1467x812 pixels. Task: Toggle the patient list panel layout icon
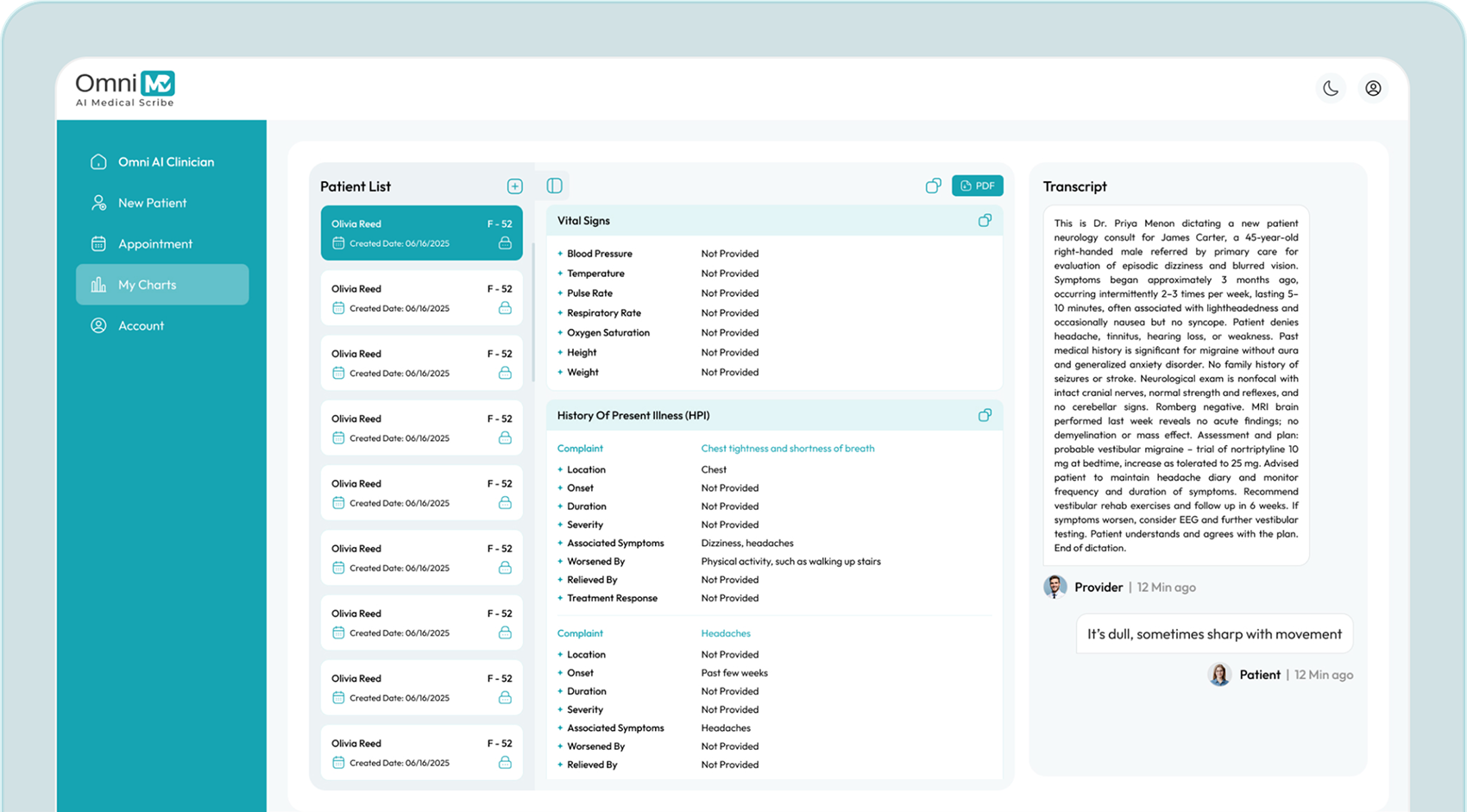[x=555, y=186]
